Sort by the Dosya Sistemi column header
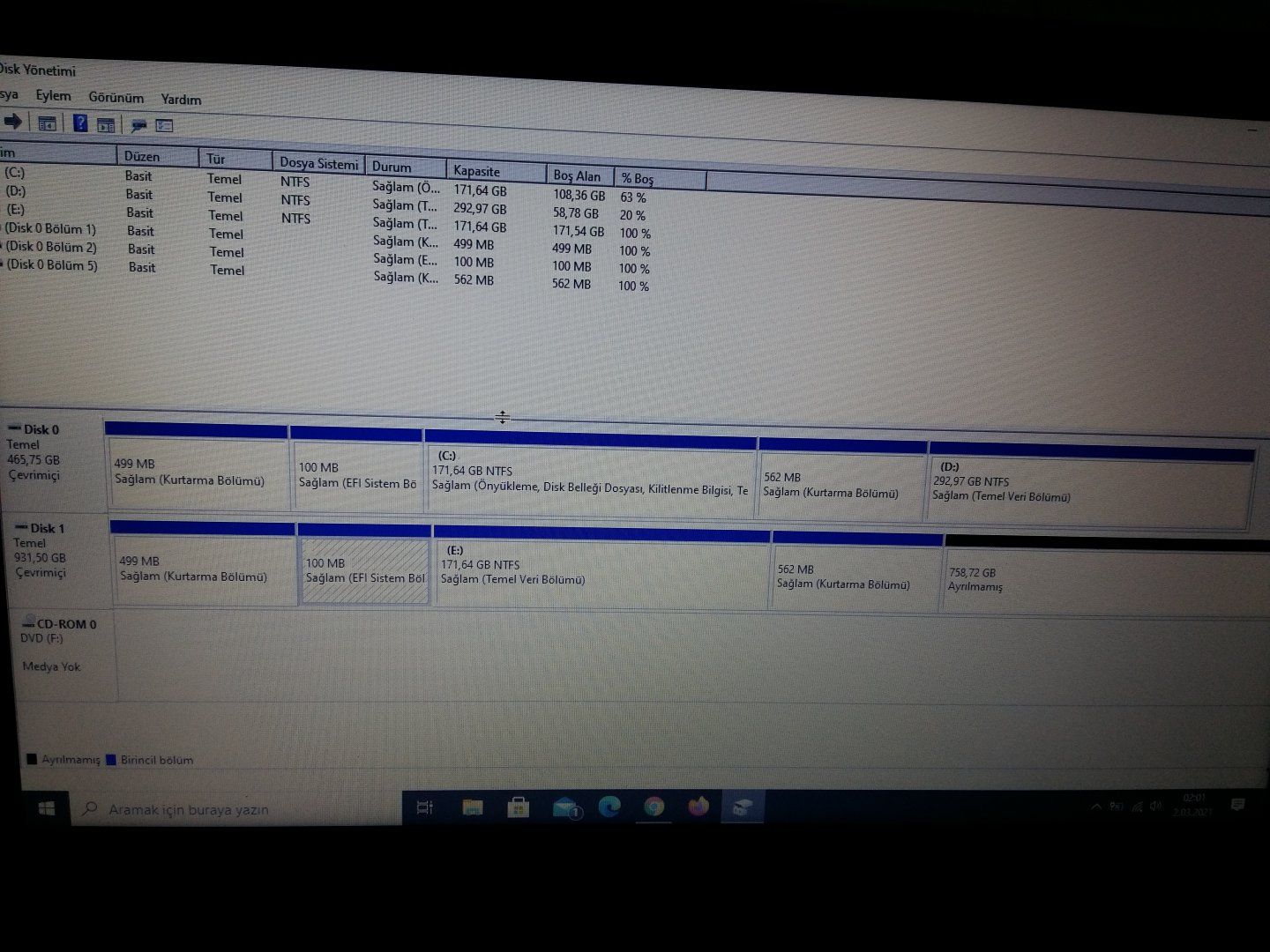This screenshot has width=1270, height=952. (x=318, y=163)
